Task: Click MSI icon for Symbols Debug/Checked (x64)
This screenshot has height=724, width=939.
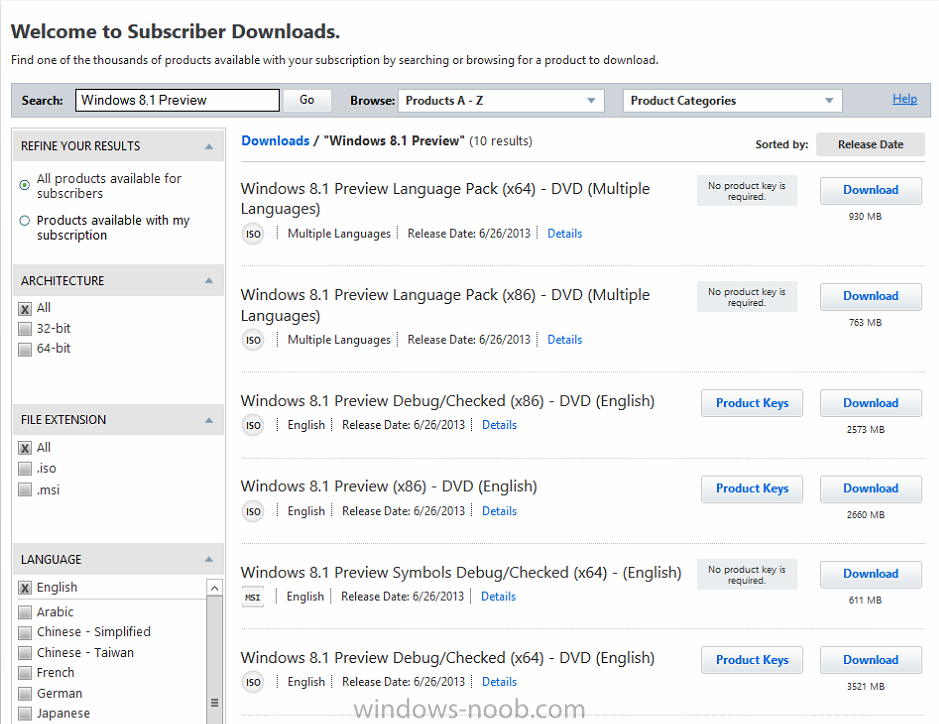Action: pos(253,597)
